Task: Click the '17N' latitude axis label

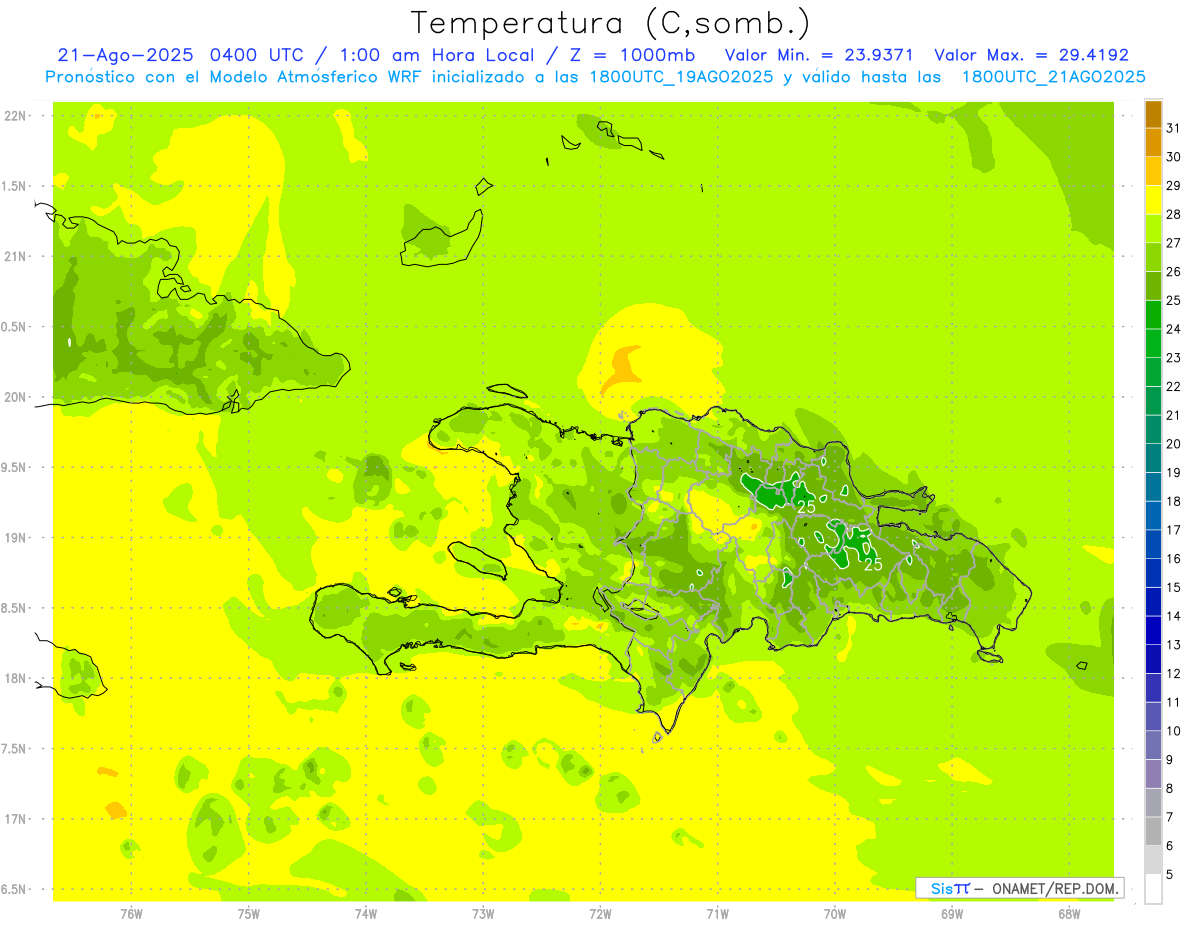Action: pyautogui.click(x=16, y=819)
